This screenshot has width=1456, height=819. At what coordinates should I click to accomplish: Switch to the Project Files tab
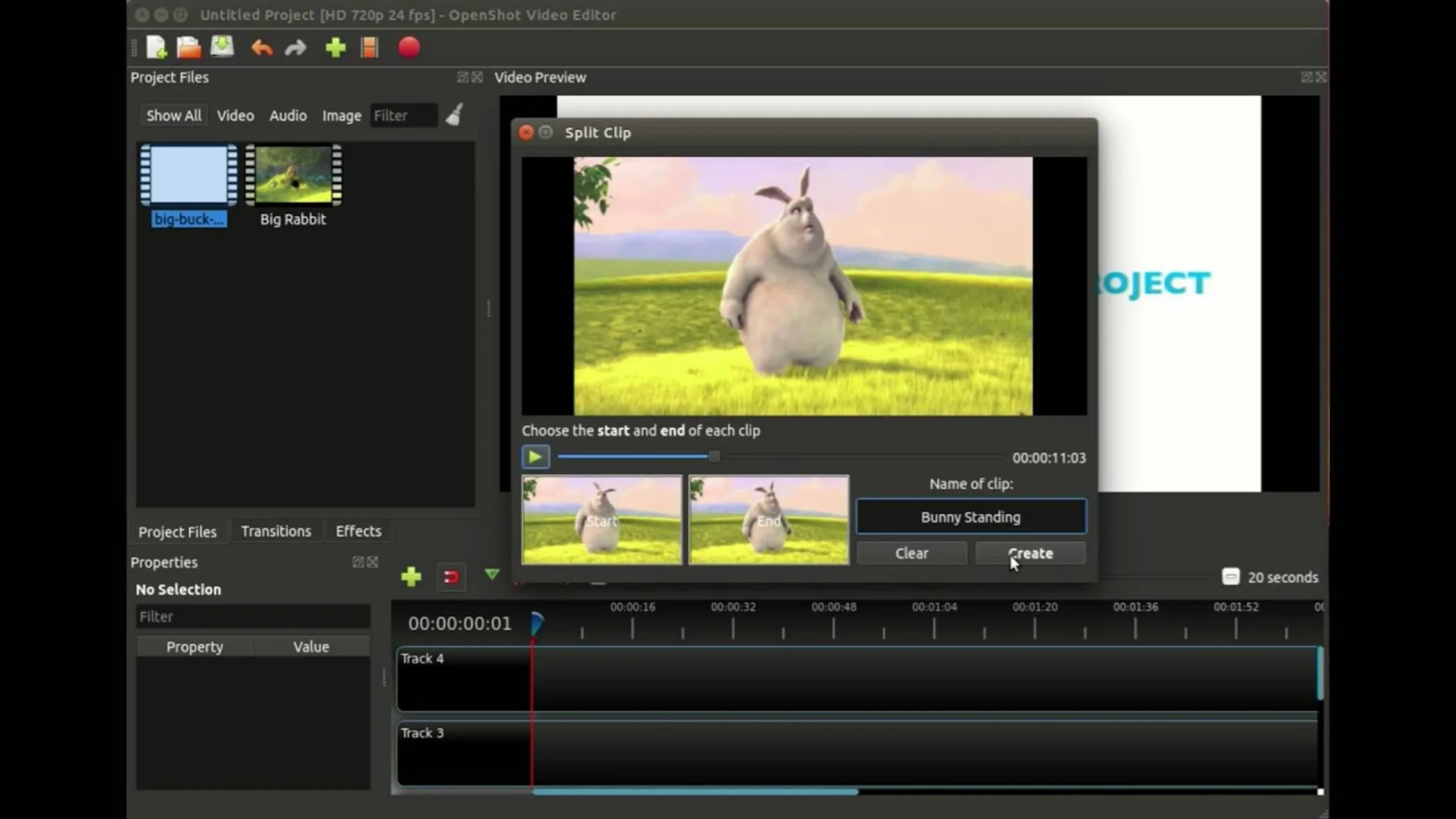click(x=177, y=532)
